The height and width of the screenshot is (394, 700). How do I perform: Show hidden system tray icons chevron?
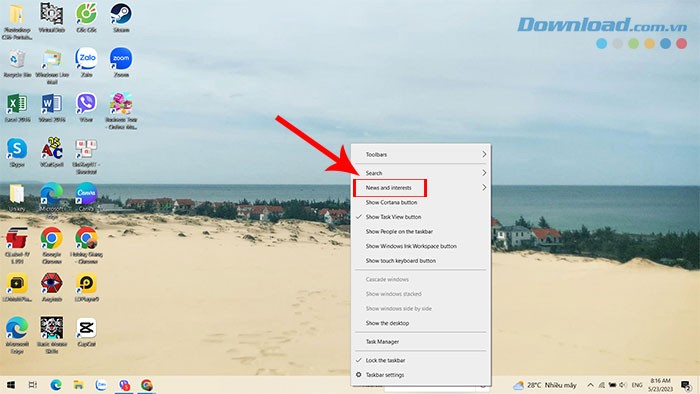pyautogui.click(x=590, y=385)
